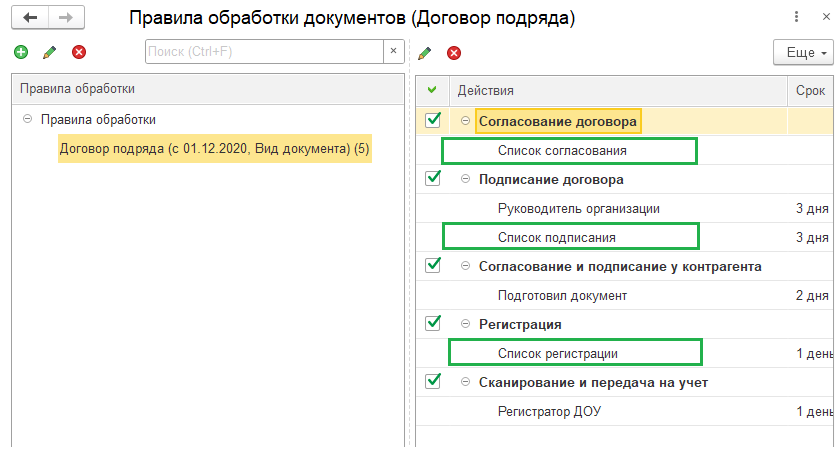Click the left panel pencil edit icon

(50, 52)
